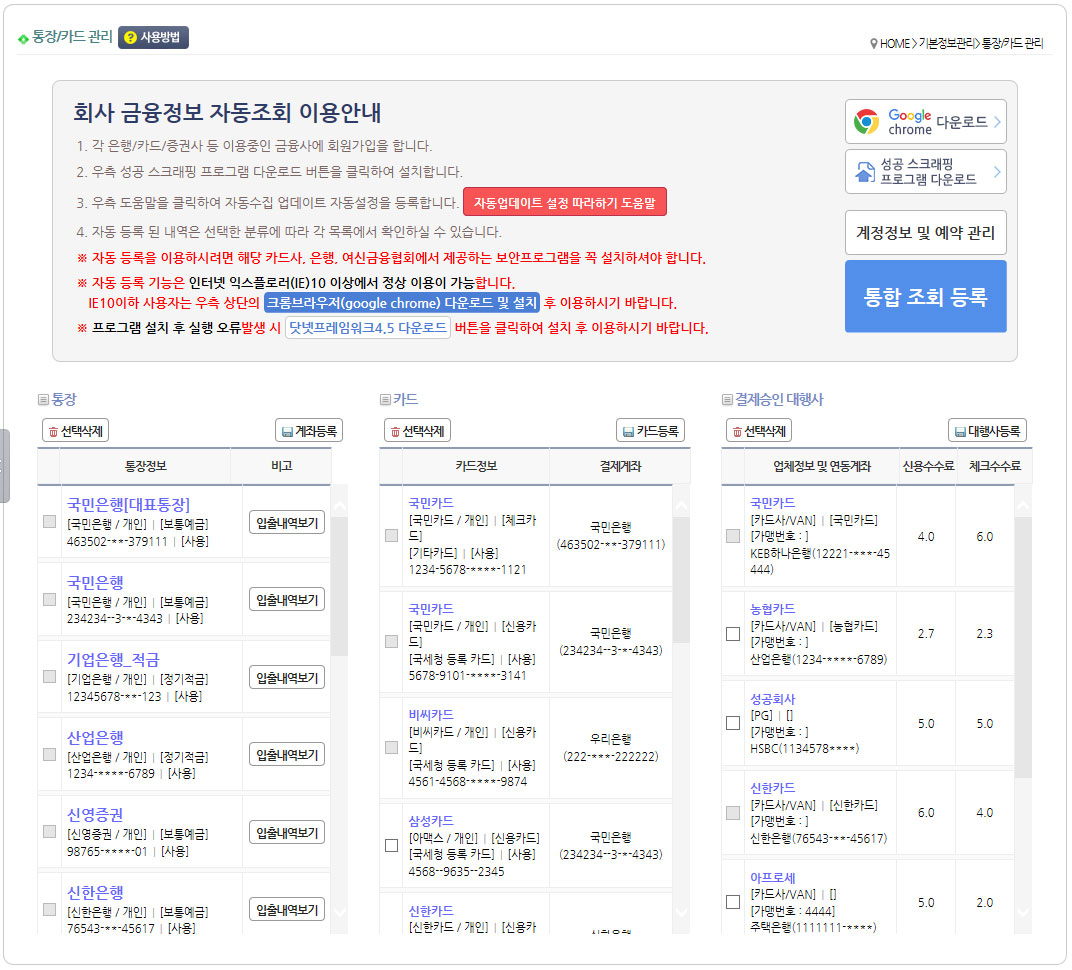Open the 신한은행 account link
Image resolution: width=1072 pixels, height=970 pixels.
click(x=95, y=893)
